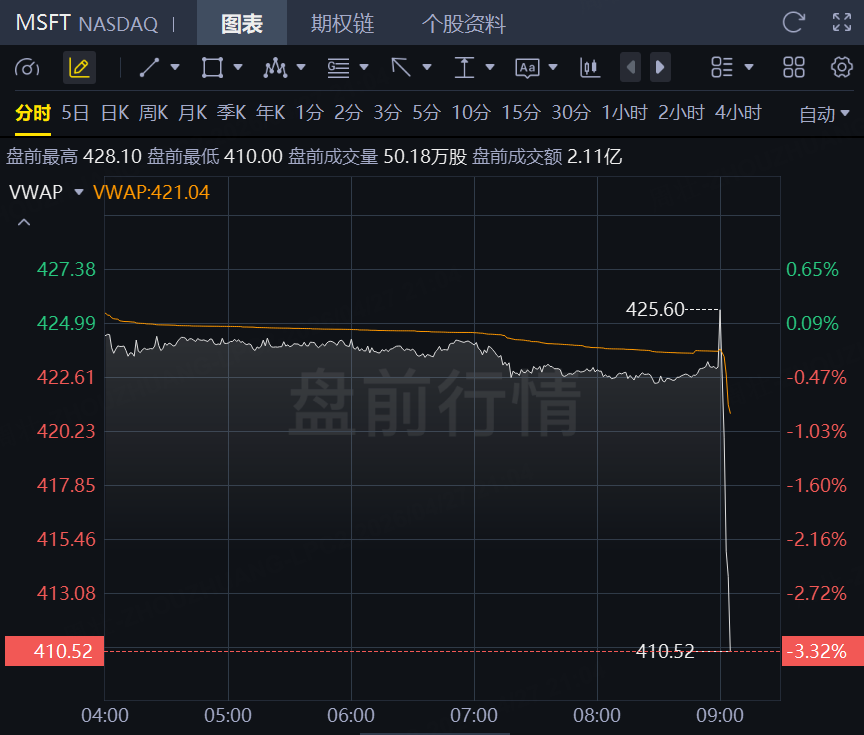Select the 15分 timeframe
Viewport: 864px width, 735px height.
(521, 113)
